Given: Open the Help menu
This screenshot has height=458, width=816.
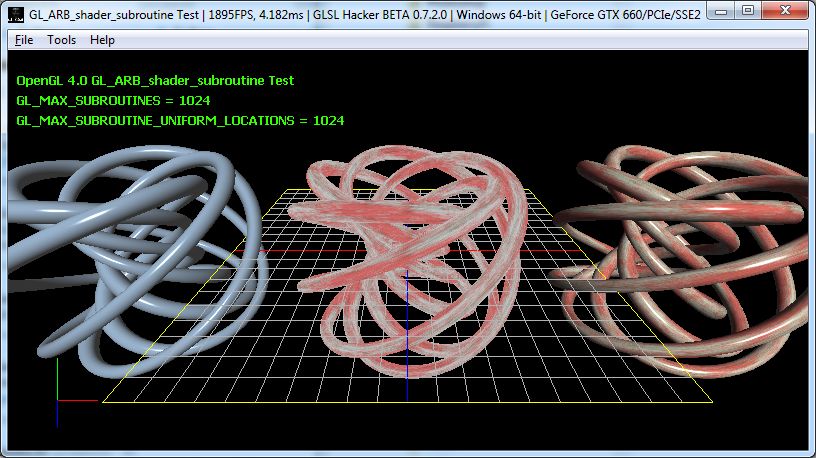Looking at the screenshot, I should tap(102, 40).
